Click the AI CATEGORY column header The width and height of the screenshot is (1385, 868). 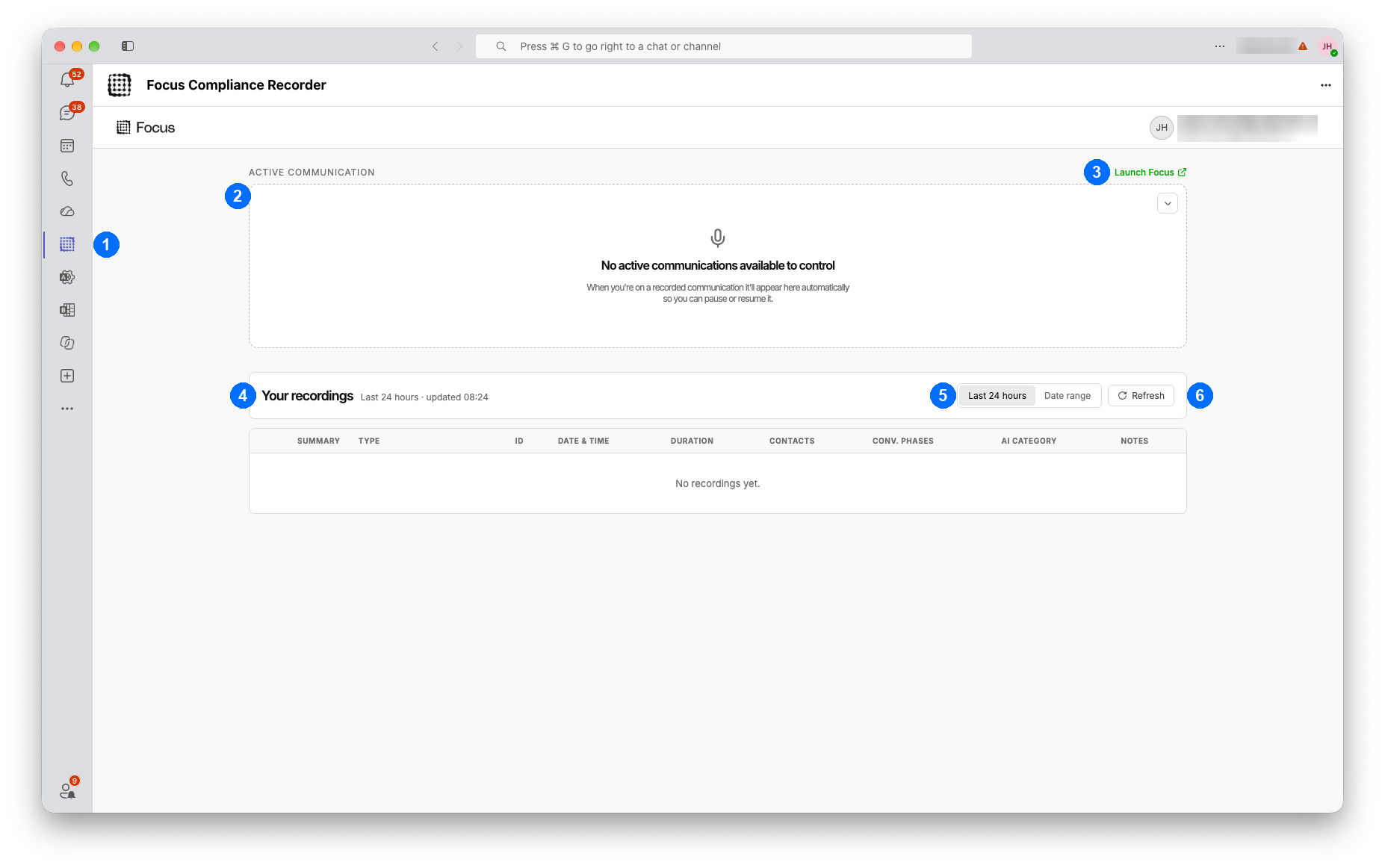point(1029,441)
